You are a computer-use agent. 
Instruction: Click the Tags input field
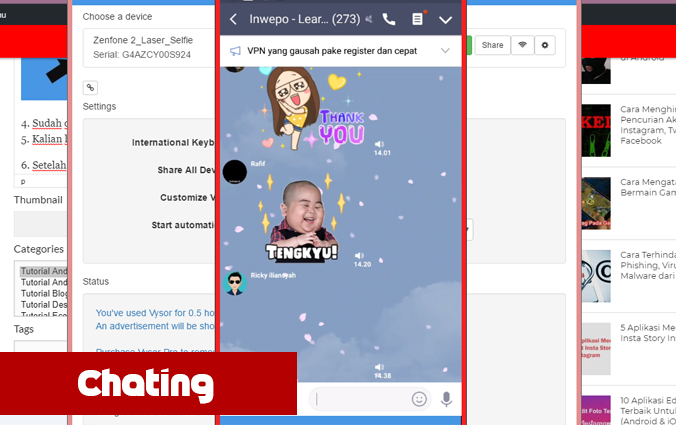click(41, 347)
